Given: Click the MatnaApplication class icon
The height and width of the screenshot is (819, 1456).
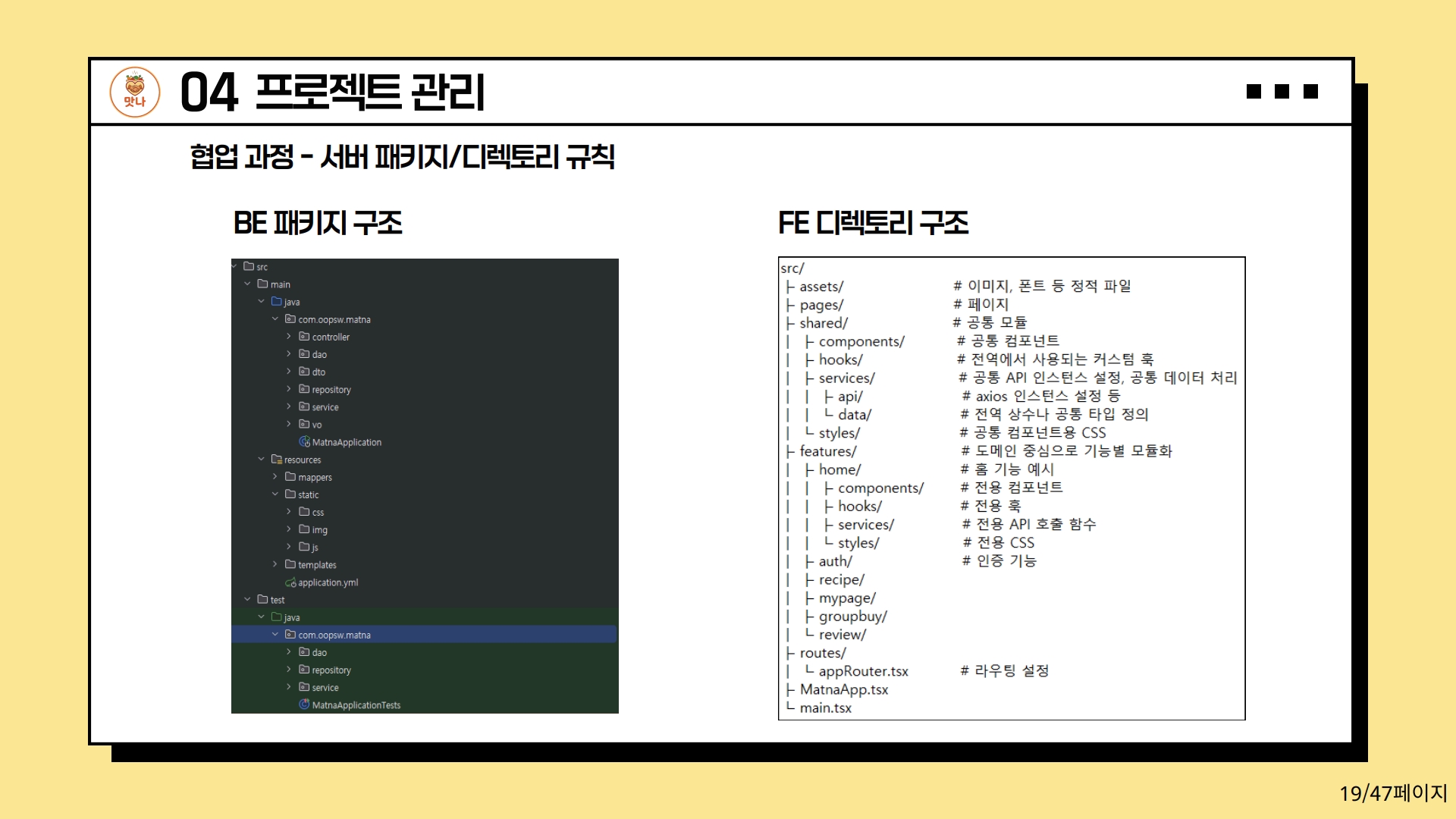Looking at the screenshot, I should click(304, 442).
